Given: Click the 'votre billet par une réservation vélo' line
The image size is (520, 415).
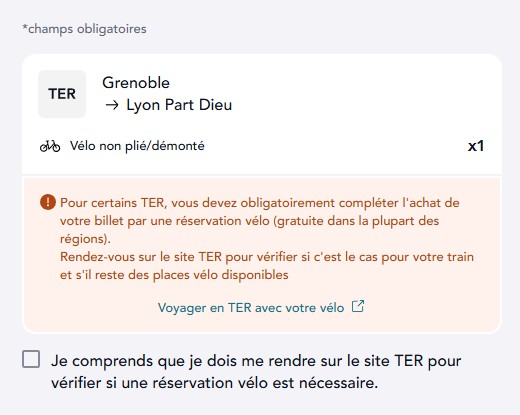Looking at the screenshot, I should pos(165,221).
